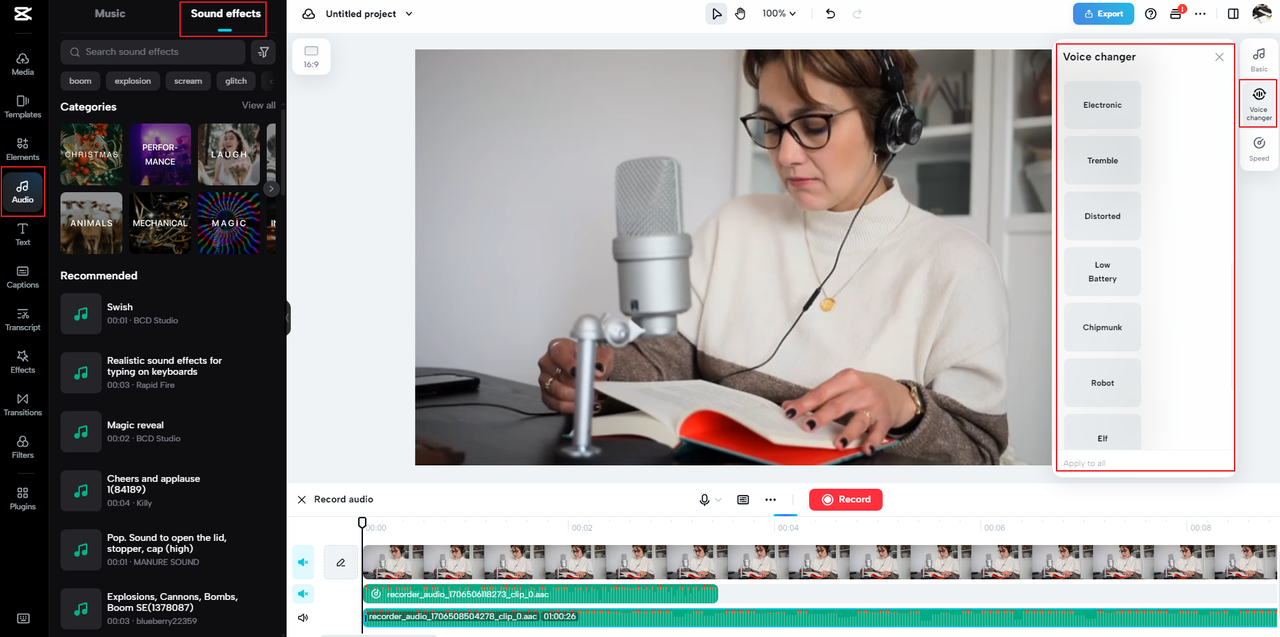Expand categories with the right arrow
1280x637 pixels.
[x=271, y=188]
